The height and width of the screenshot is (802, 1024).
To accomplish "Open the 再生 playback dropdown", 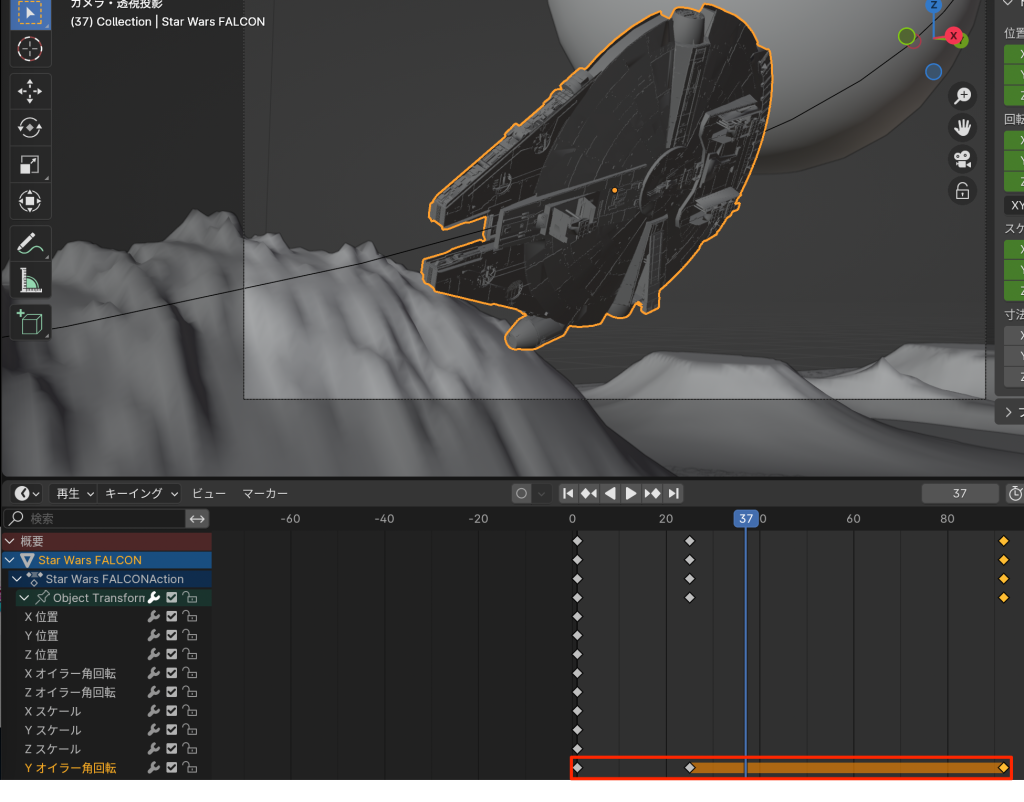I will 75,493.
